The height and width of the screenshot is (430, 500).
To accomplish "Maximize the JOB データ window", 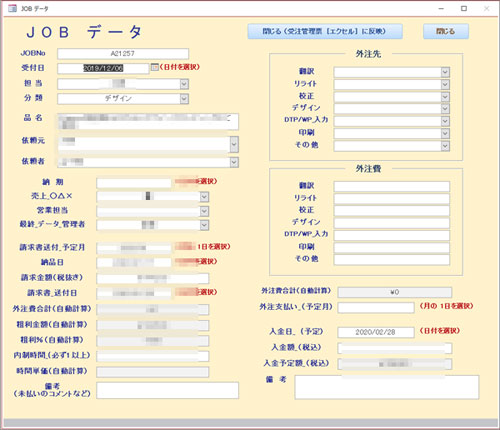I will tap(464, 9).
